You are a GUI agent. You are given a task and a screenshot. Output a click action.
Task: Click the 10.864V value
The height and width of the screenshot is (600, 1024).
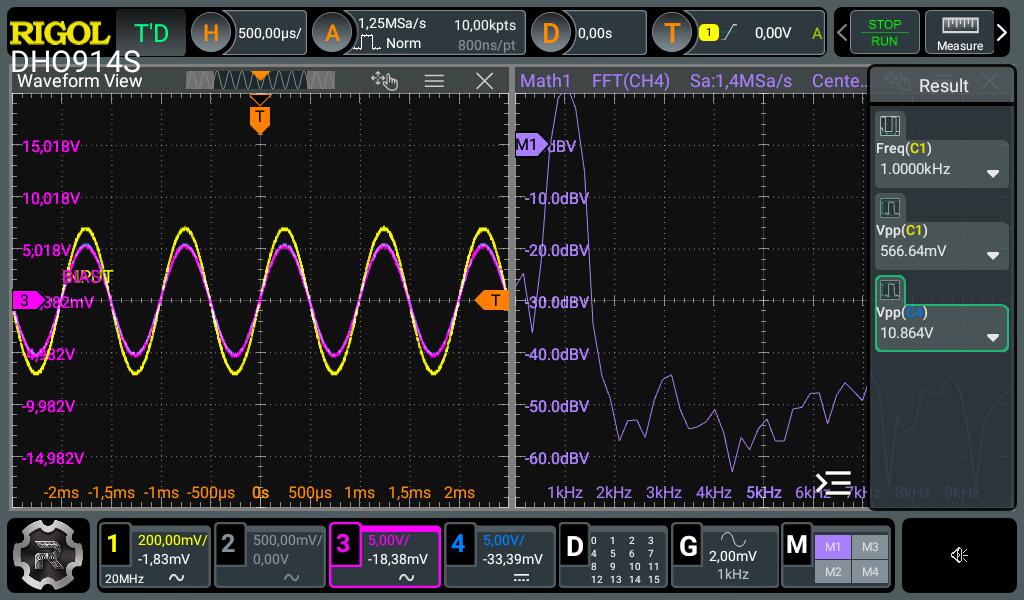[906, 333]
